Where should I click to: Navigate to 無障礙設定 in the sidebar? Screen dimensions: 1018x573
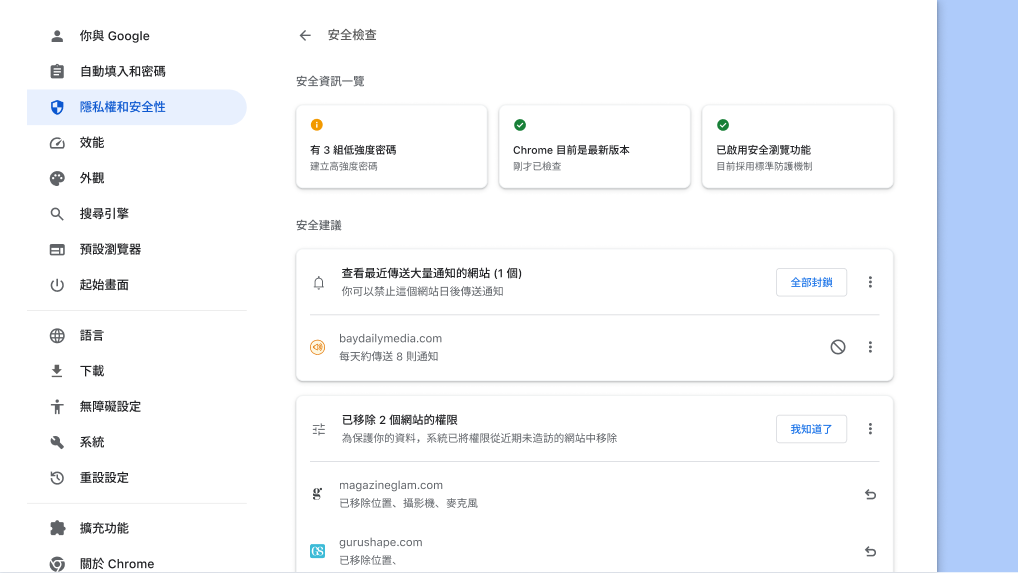pos(136,407)
